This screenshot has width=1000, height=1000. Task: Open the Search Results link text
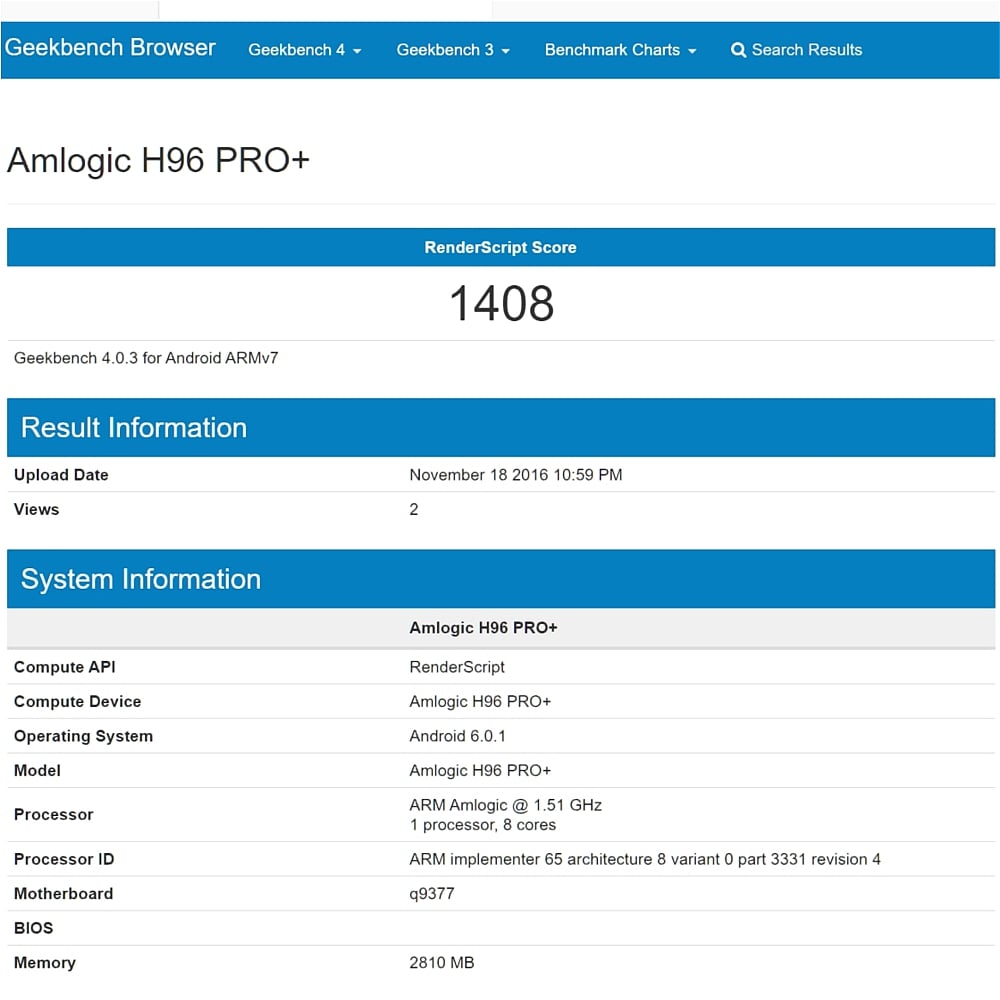point(807,50)
